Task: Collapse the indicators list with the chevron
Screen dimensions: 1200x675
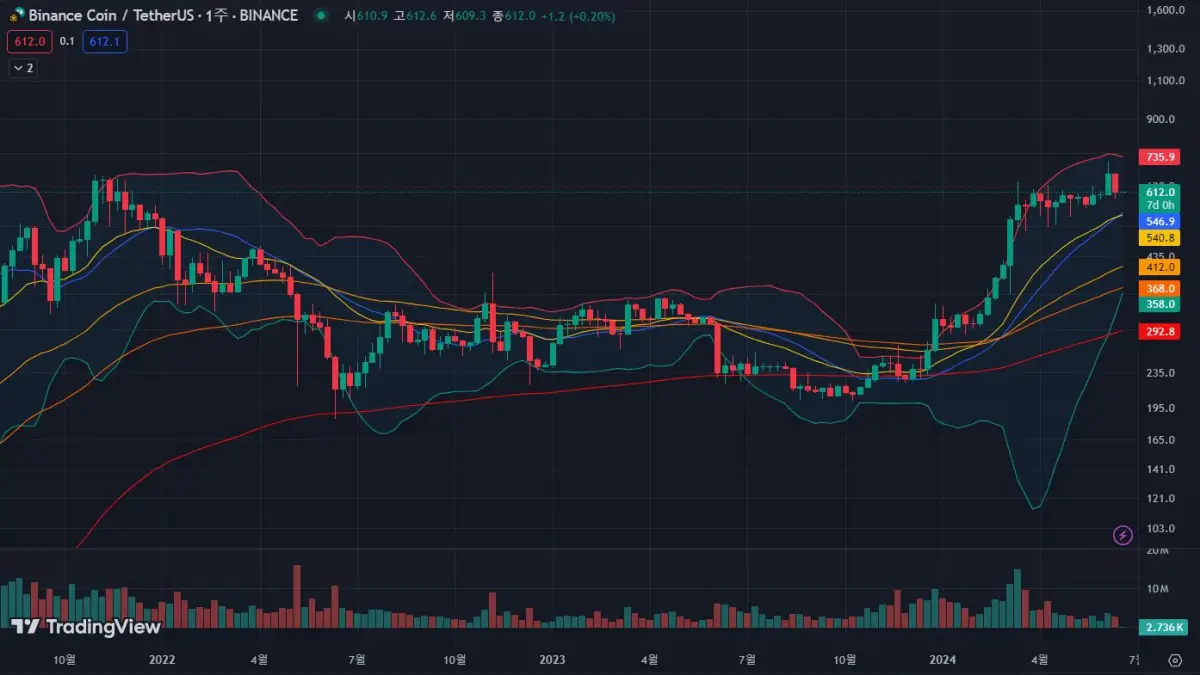Action: (x=21, y=68)
